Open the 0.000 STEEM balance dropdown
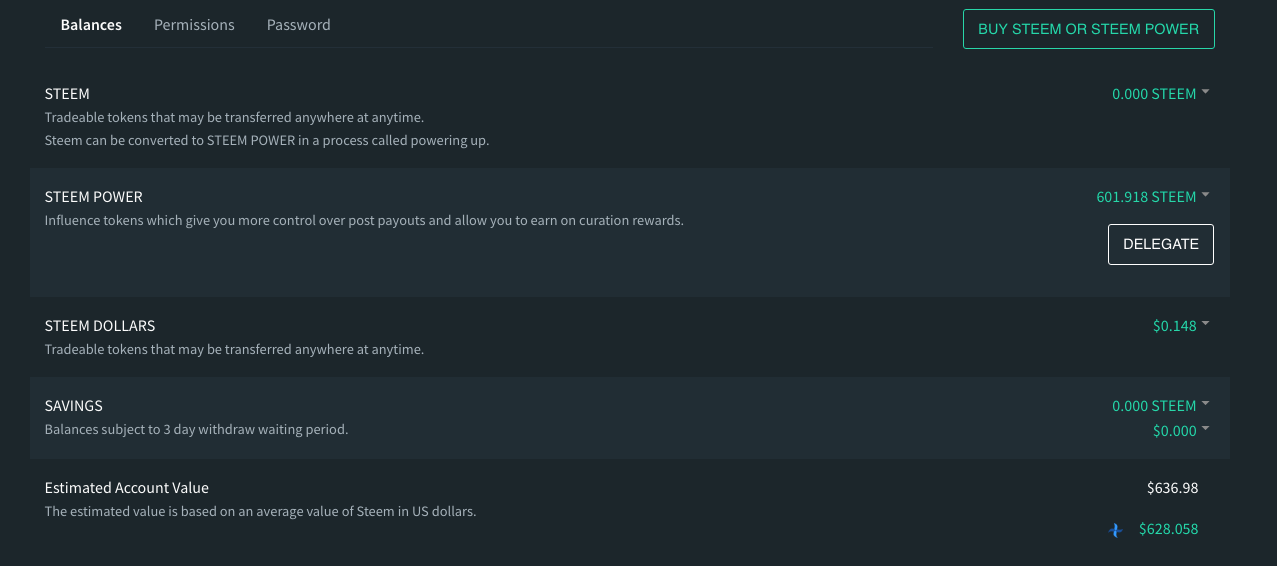1277x566 pixels. pyautogui.click(x=1160, y=94)
